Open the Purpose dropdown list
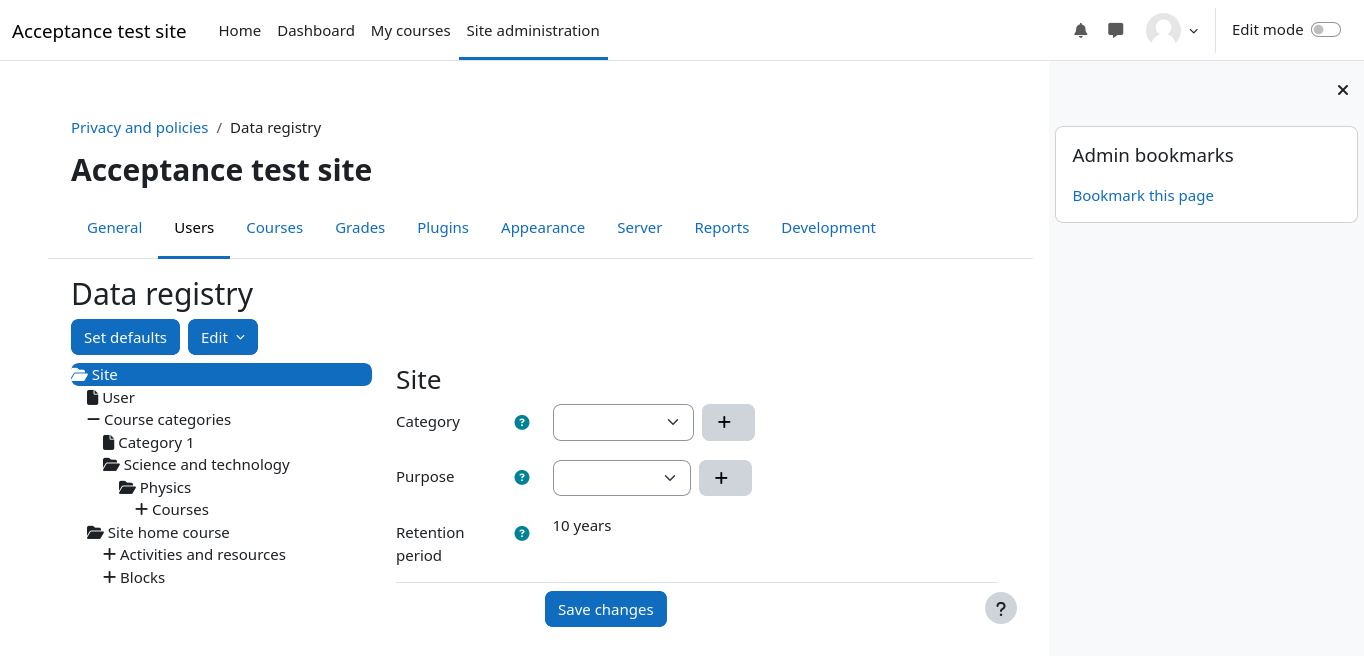Viewport: 1364px width, 656px height. (x=621, y=478)
